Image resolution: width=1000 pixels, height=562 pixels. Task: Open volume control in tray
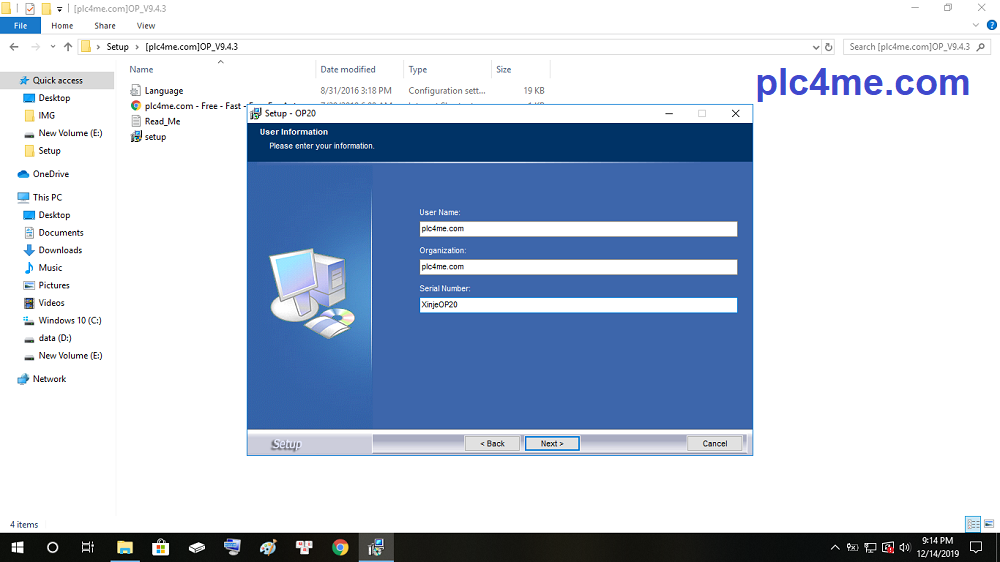pos(904,547)
